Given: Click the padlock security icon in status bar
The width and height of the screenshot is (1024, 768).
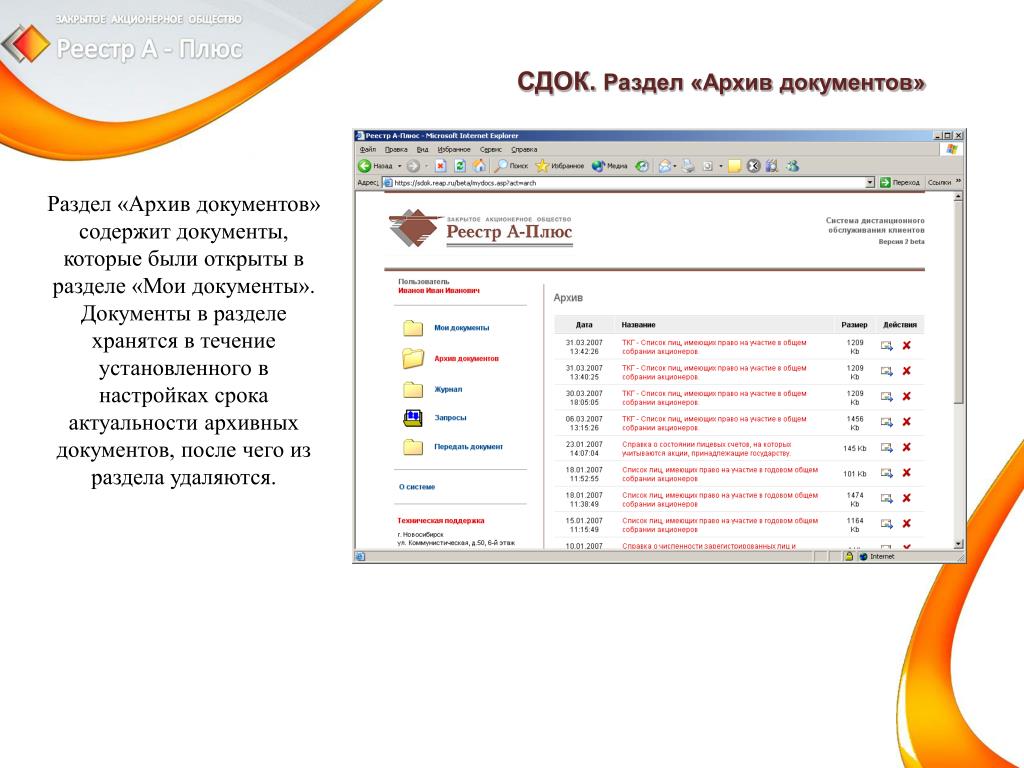Looking at the screenshot, I should click(849, 556).
